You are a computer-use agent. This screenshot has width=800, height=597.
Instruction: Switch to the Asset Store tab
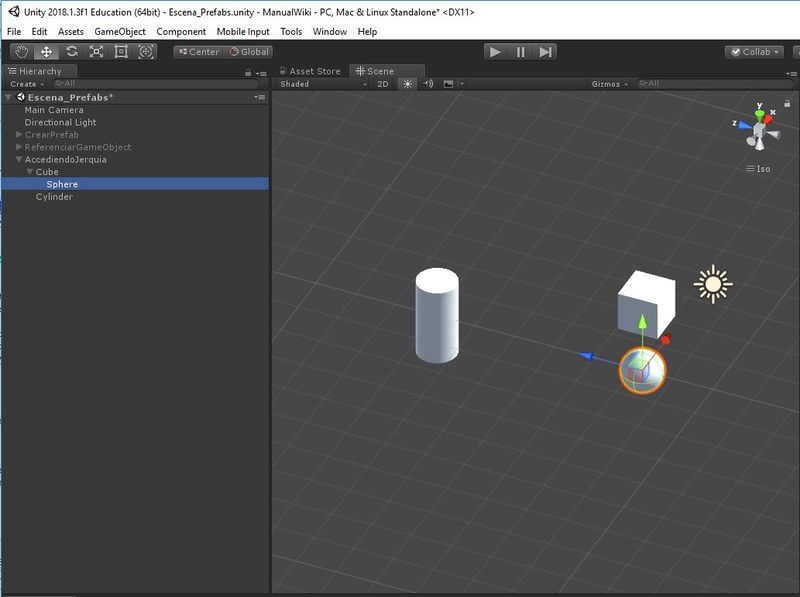click(x=310, y=71)
